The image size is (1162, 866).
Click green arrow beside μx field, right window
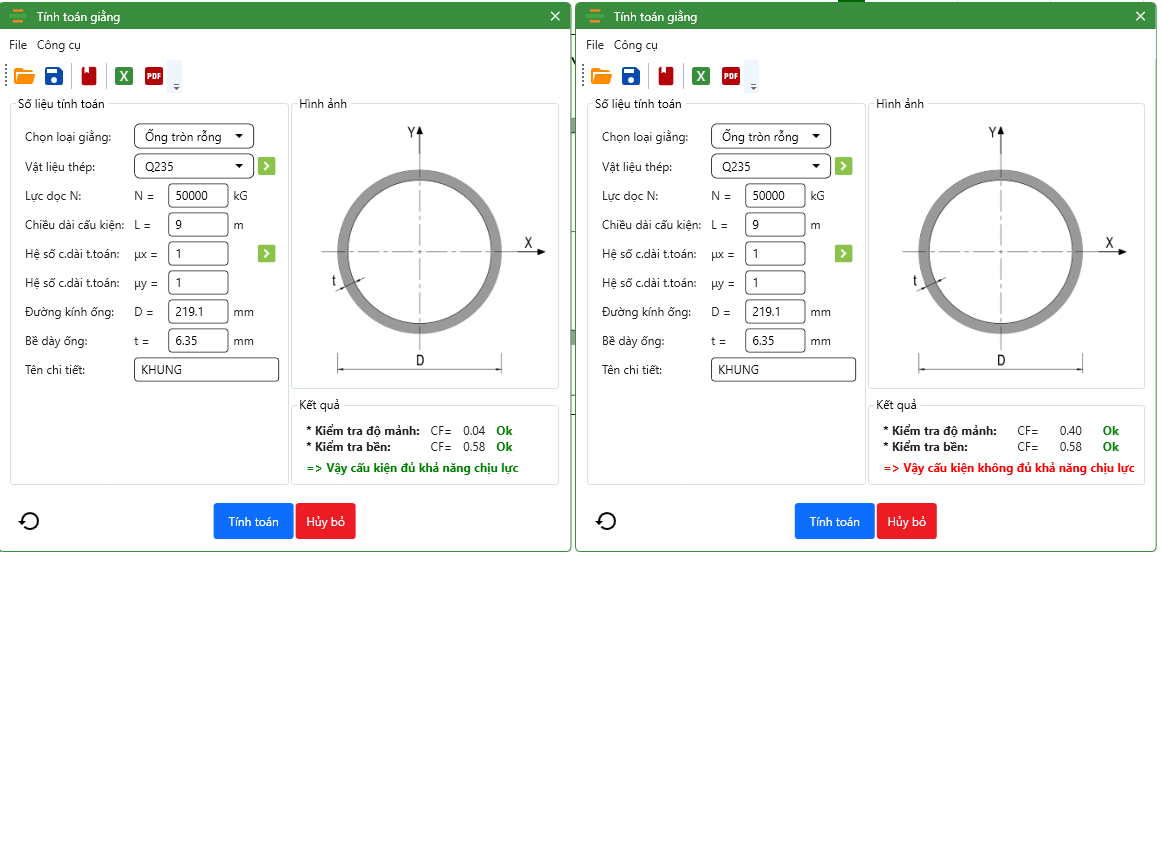click(843, 254)
